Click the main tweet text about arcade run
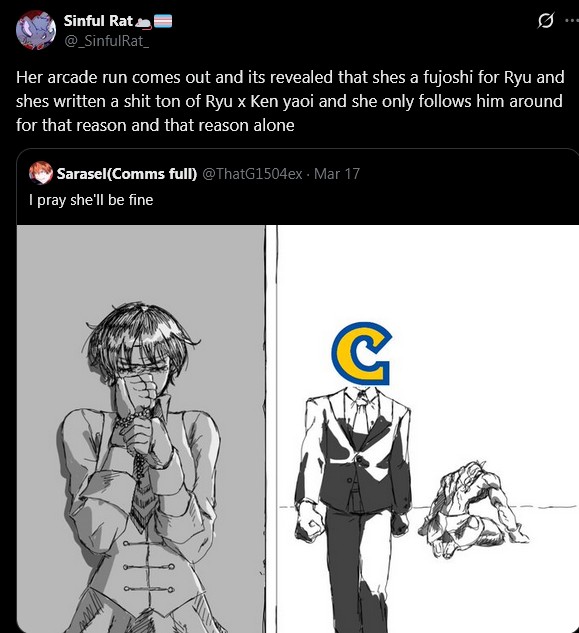The height and width of the screenshot is (633, 579). [290, 101]
